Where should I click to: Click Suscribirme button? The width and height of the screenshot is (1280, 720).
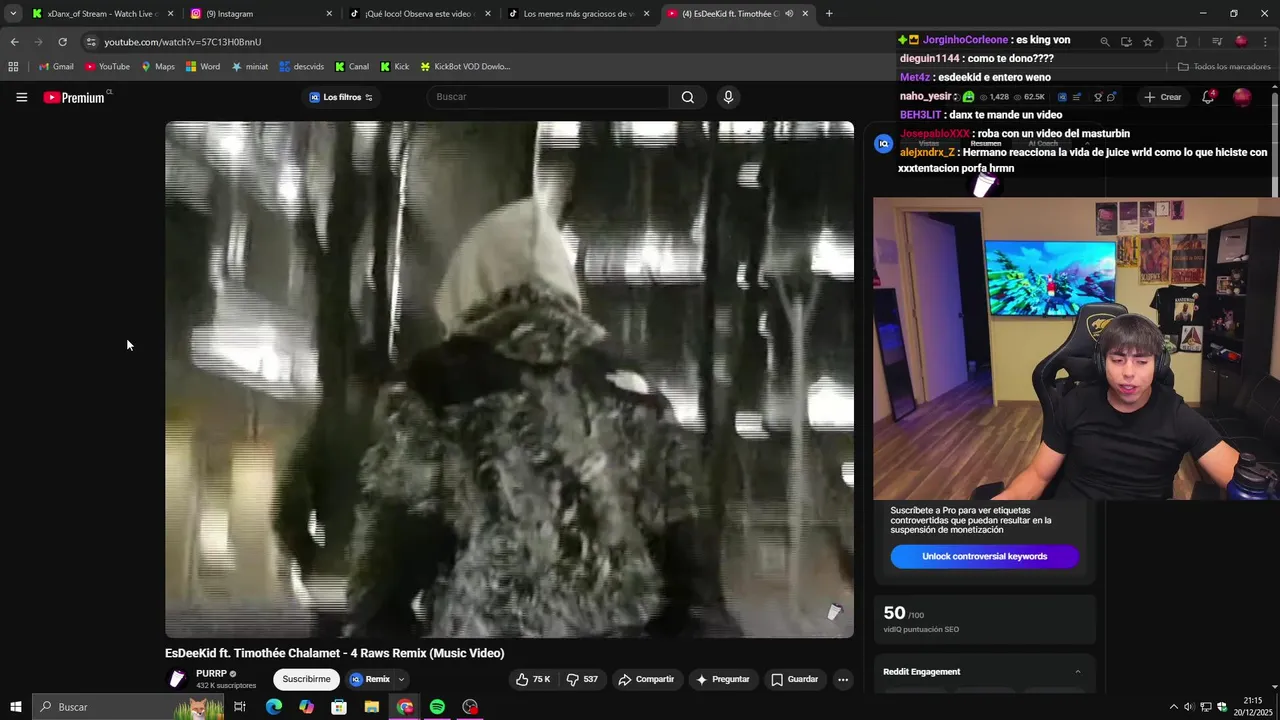pyautogui.click(x=306, y=679)
